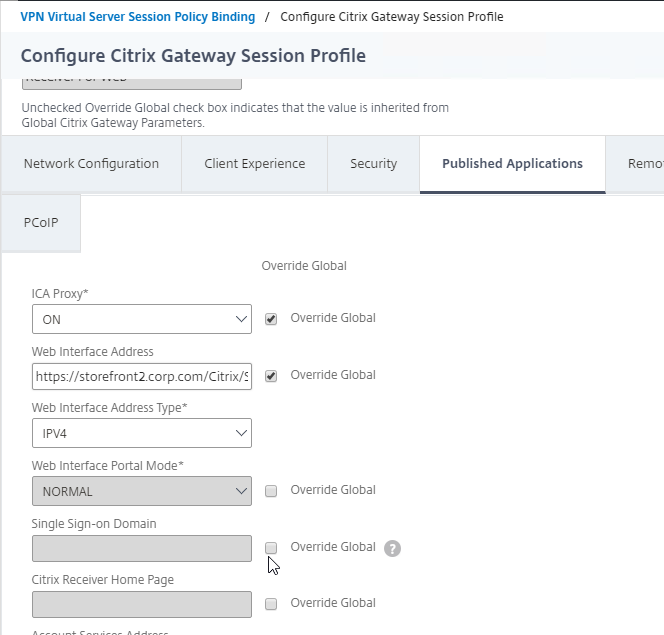
Task: Switch to the Client Experience tab
Action: (x=255, y=164)
